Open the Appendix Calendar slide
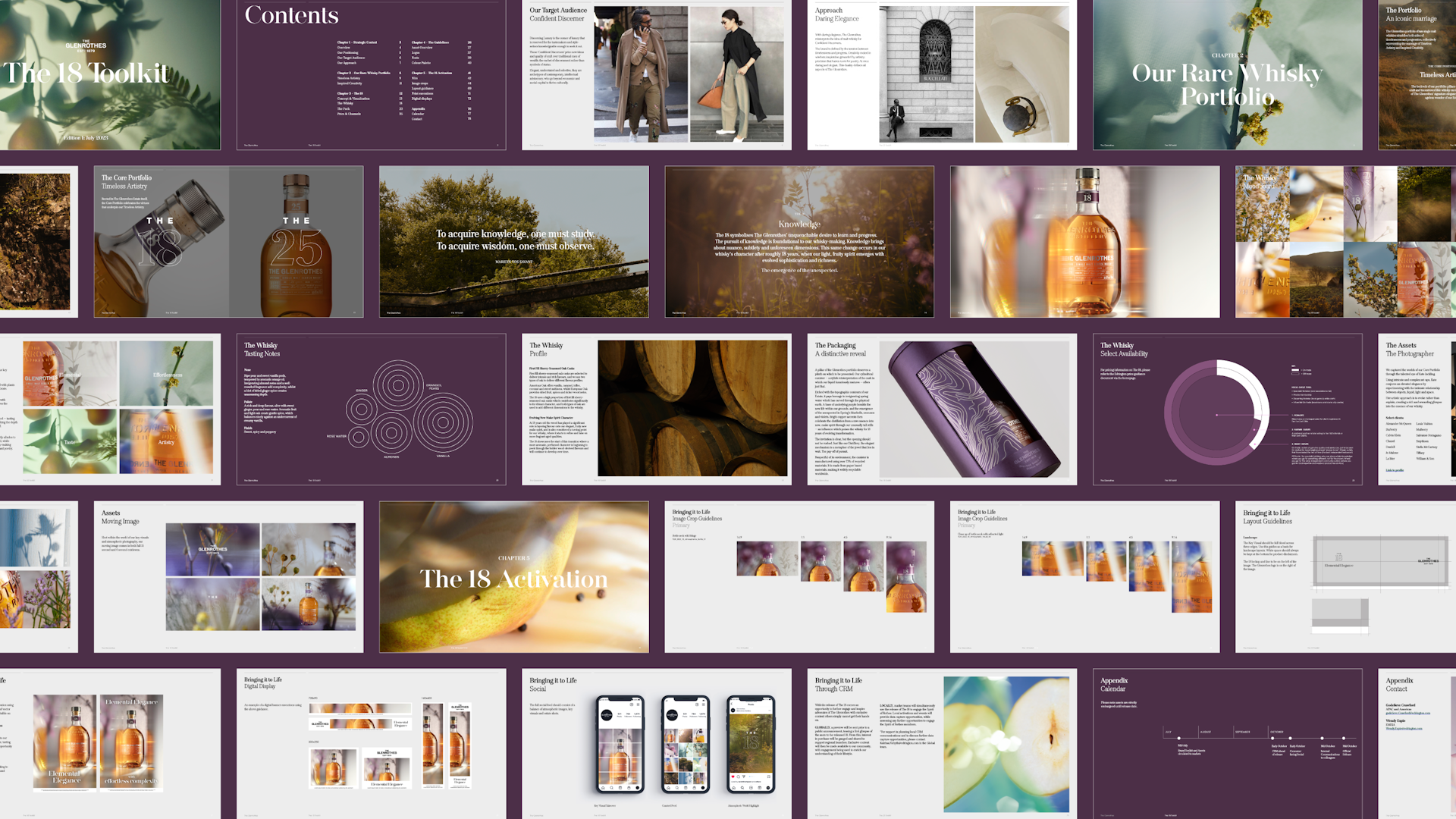1456x819 pixels. click(1227, 744)
